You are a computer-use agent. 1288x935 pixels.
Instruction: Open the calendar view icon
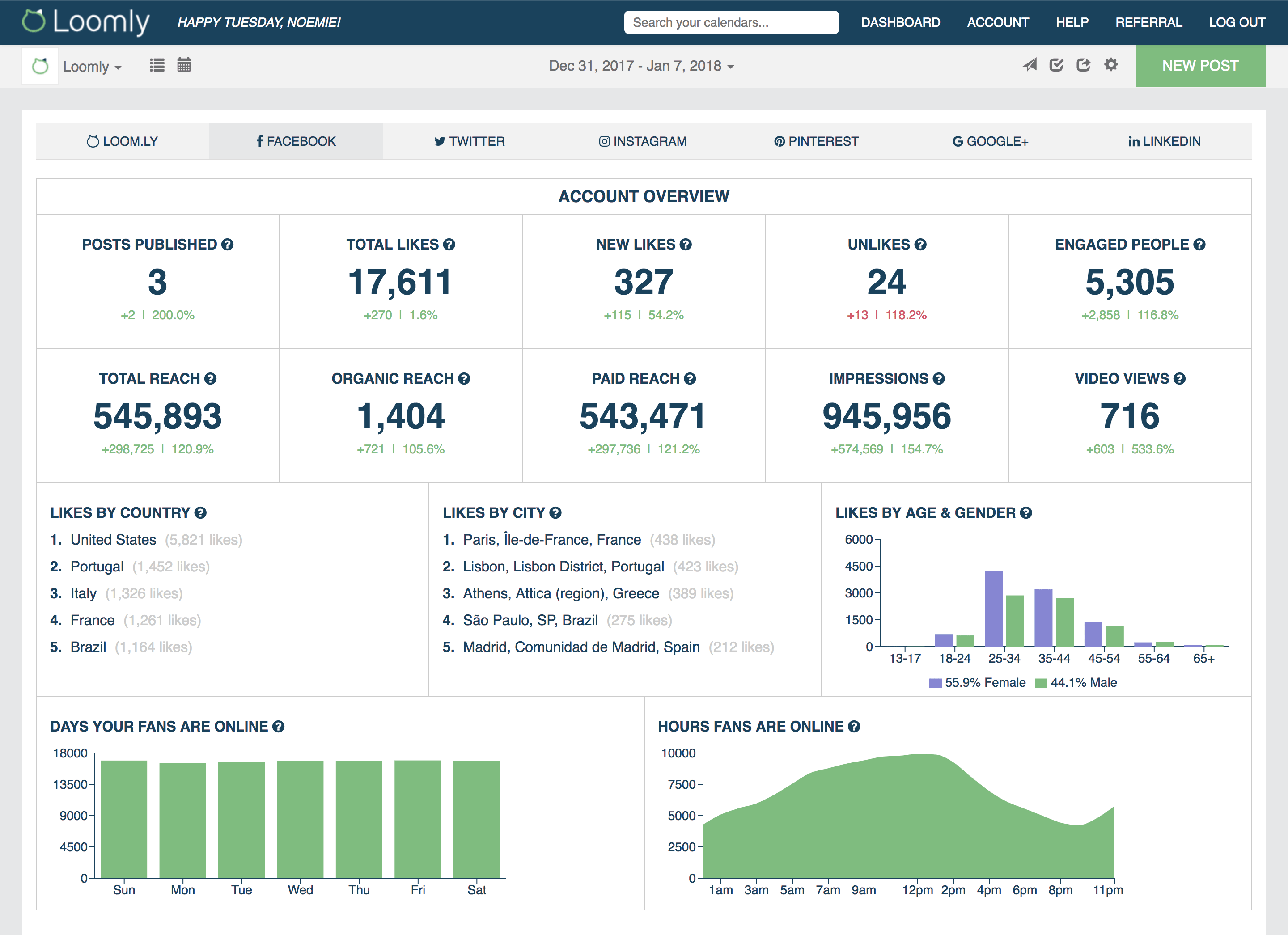click(183, 65)
